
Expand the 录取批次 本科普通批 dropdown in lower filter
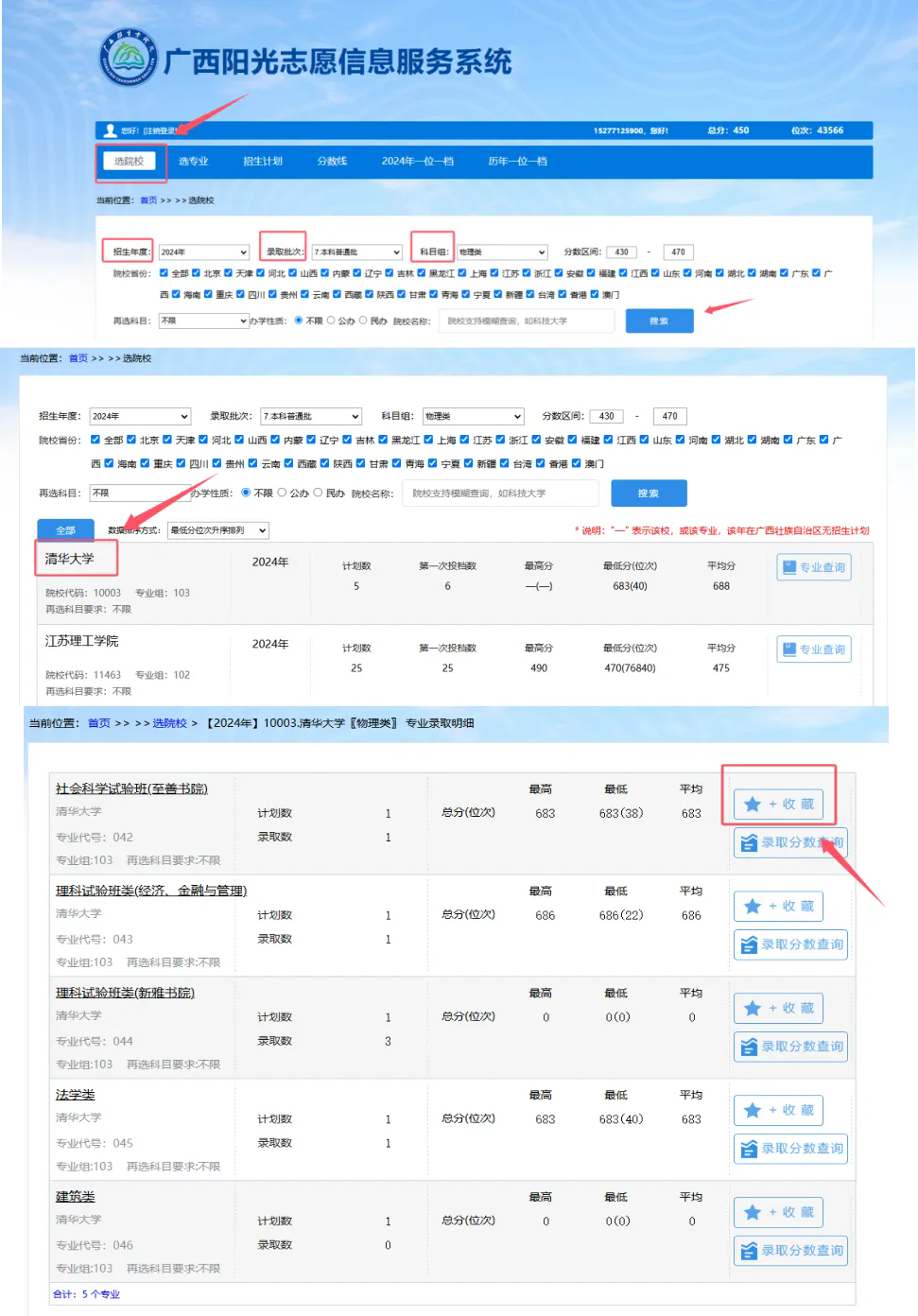point(311,416)
